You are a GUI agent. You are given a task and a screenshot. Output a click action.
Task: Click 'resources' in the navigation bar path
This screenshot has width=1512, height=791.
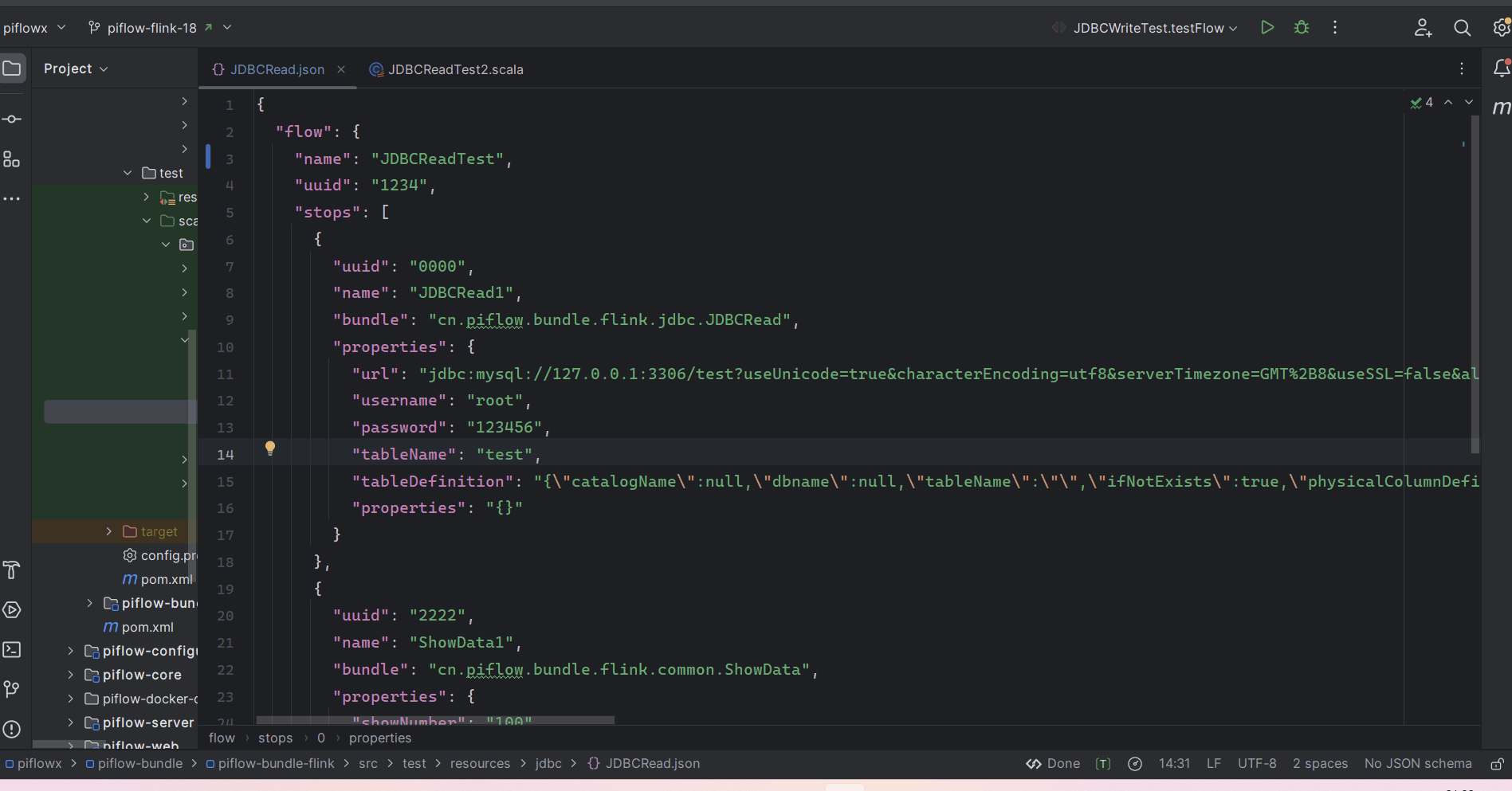click(x=480, y=764)
